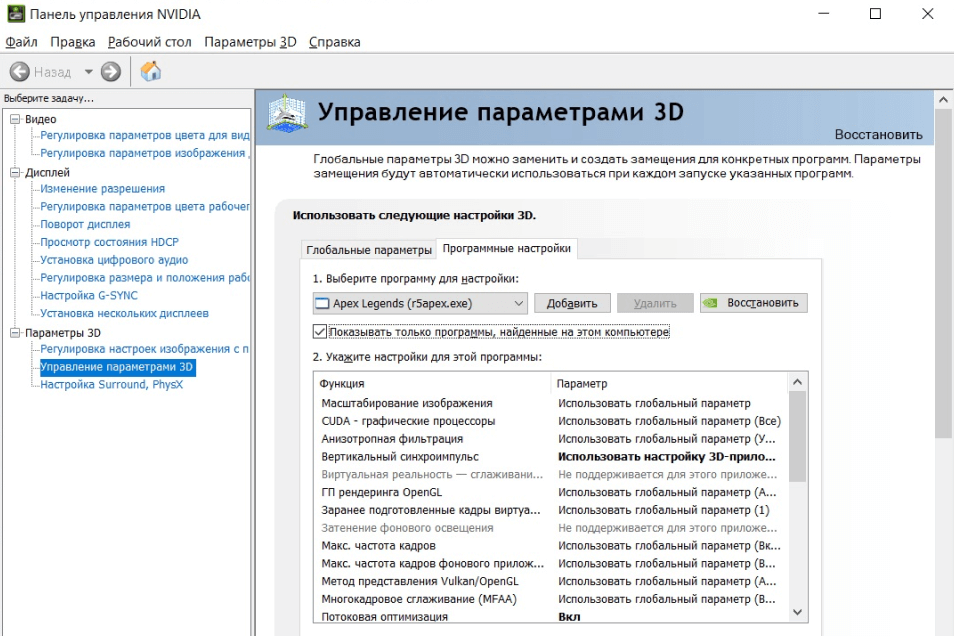Click Восстановить link in the header

pyautogui.click(x=878, y=134)
